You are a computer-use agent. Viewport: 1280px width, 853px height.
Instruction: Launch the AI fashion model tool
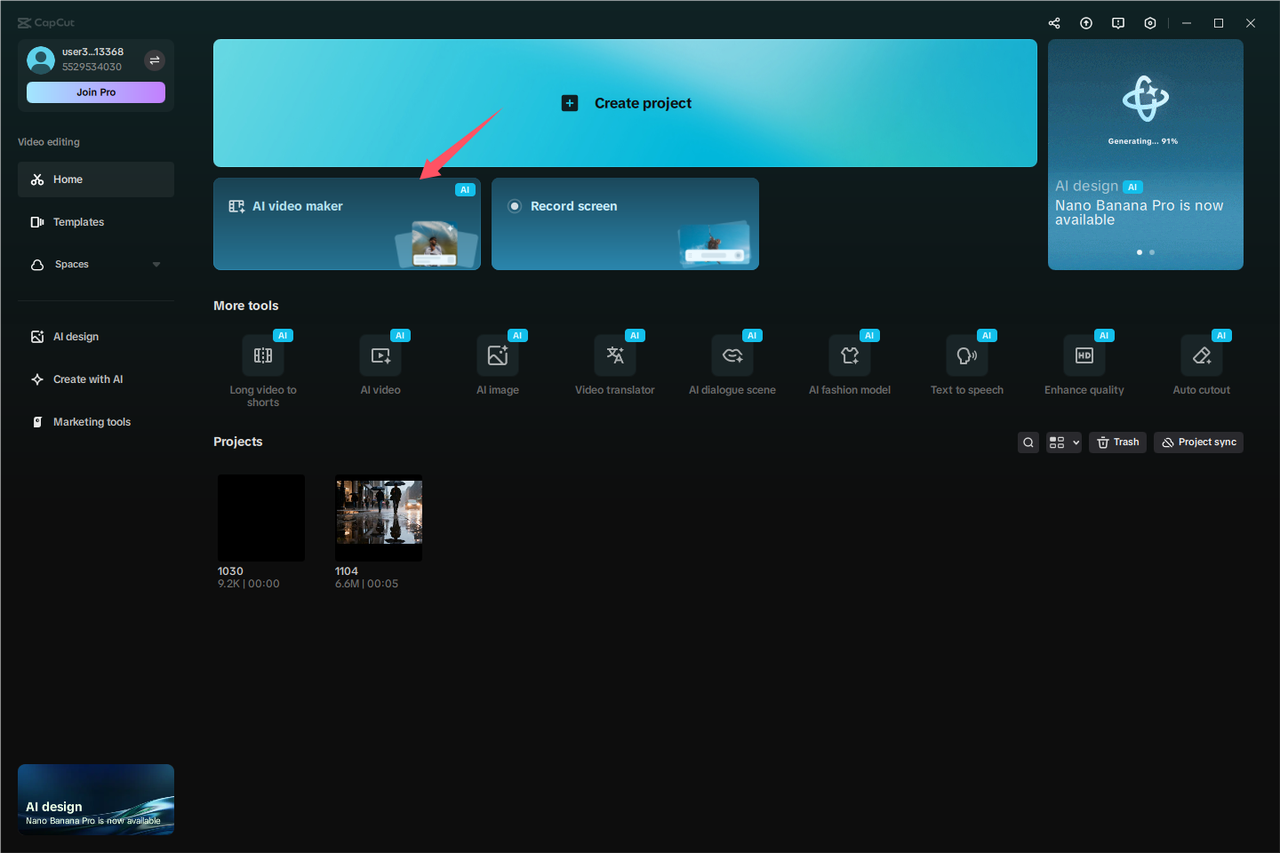tap(850, 360)
